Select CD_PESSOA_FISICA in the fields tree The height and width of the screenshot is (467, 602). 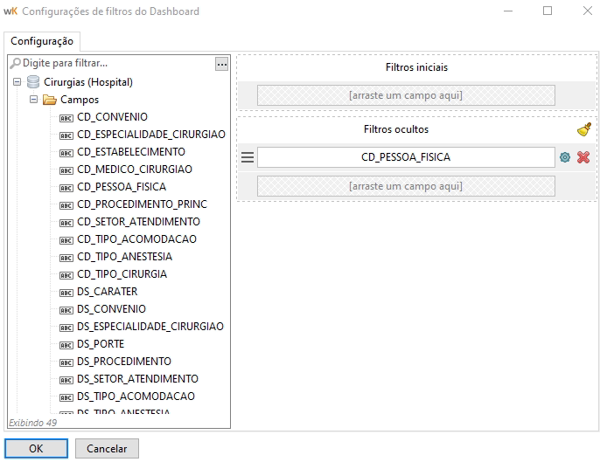coord(121,187)
